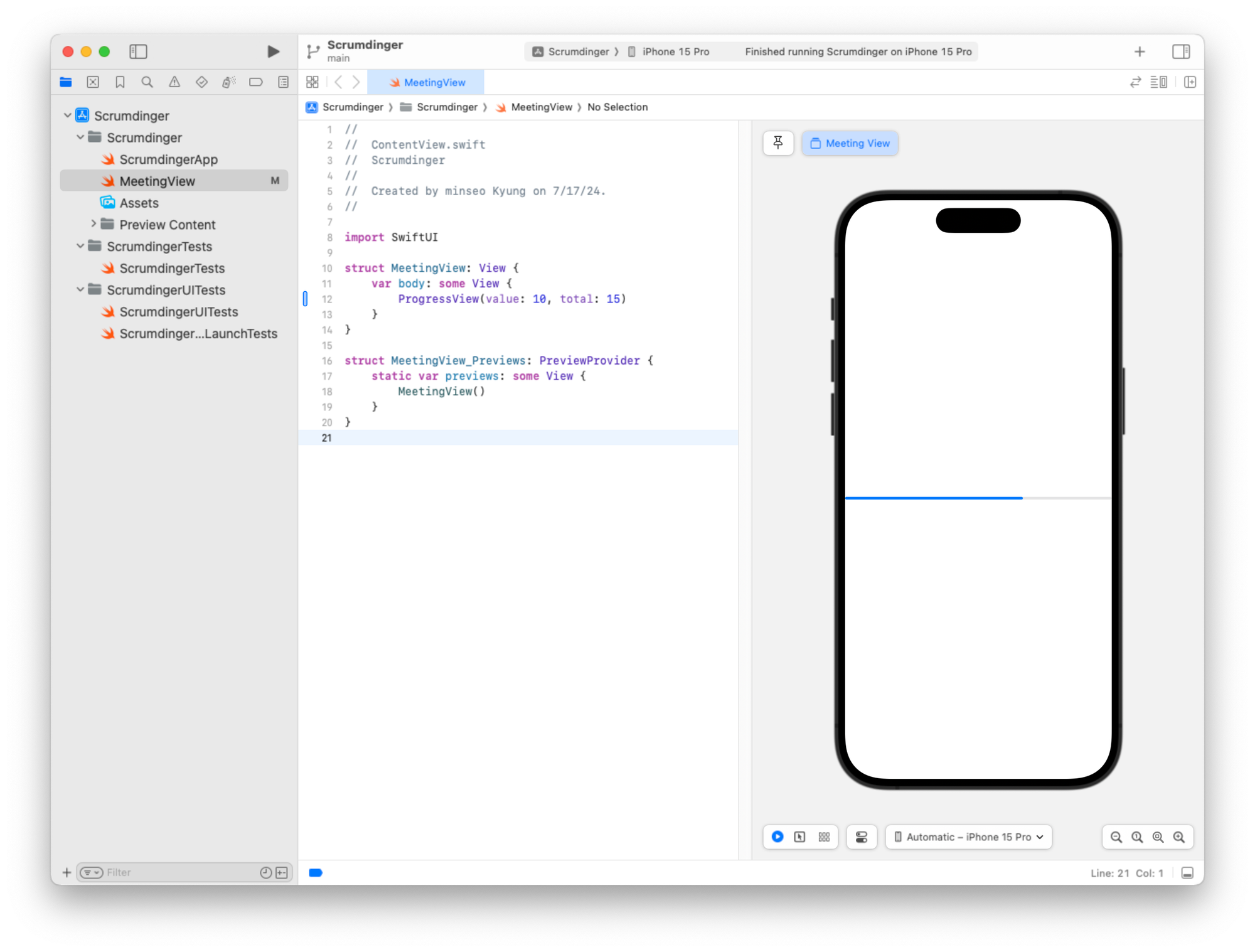The width and height of the screenshot is (1255, 952).
Task: Click the add editor split icon
Action: tap(1190, 82)
